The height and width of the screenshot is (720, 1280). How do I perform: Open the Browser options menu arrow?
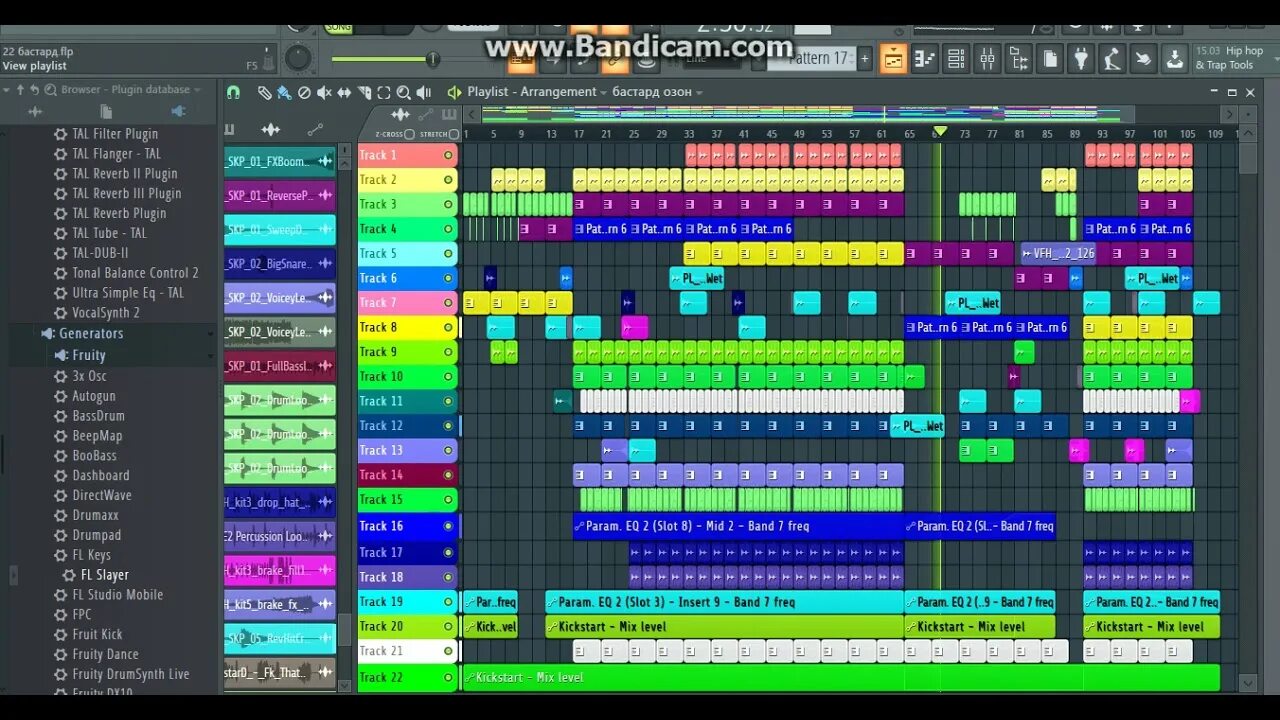[6, 90]
